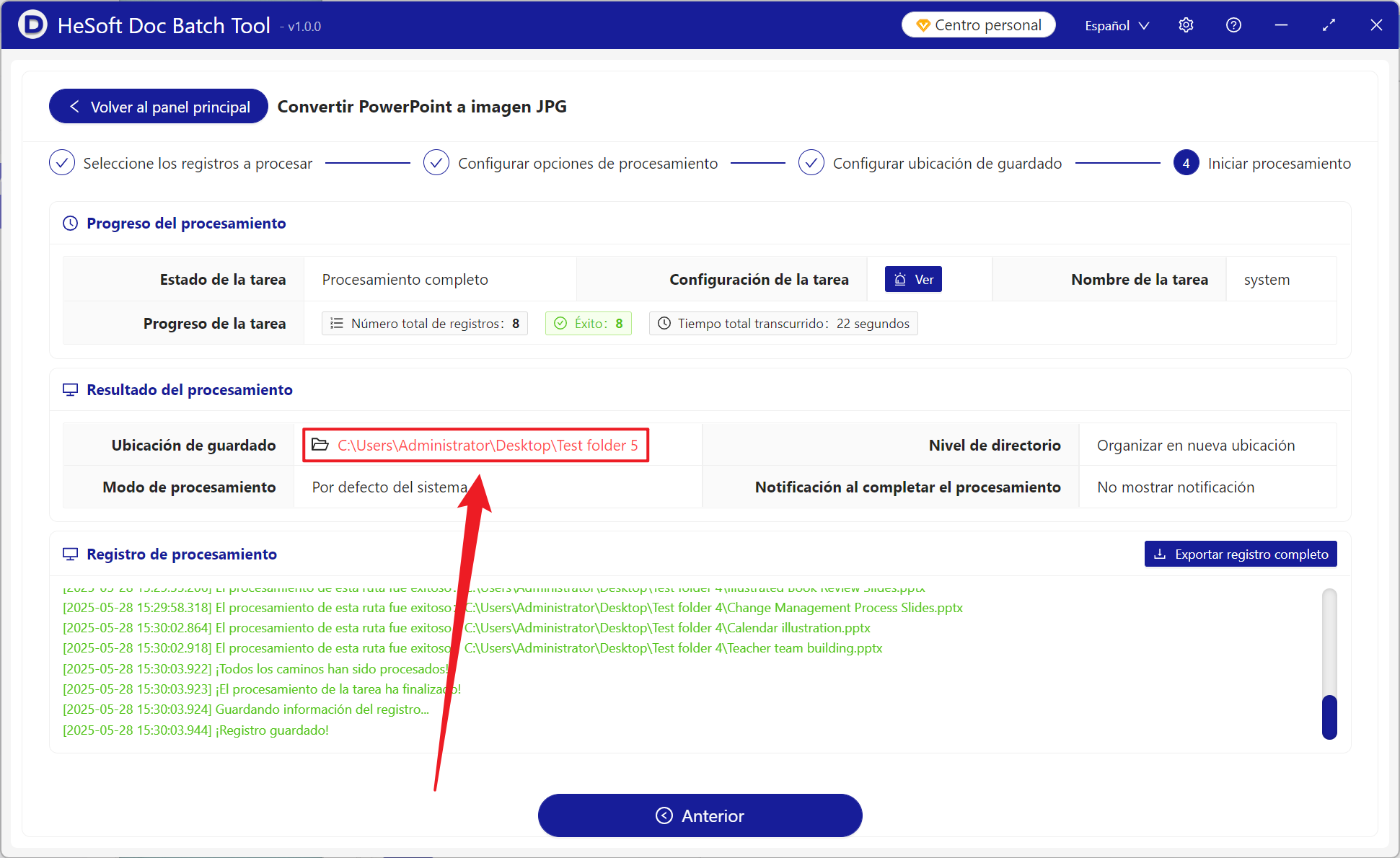
Task: Go back with Volver al panel principal
Action: click(x=159, y=107)
